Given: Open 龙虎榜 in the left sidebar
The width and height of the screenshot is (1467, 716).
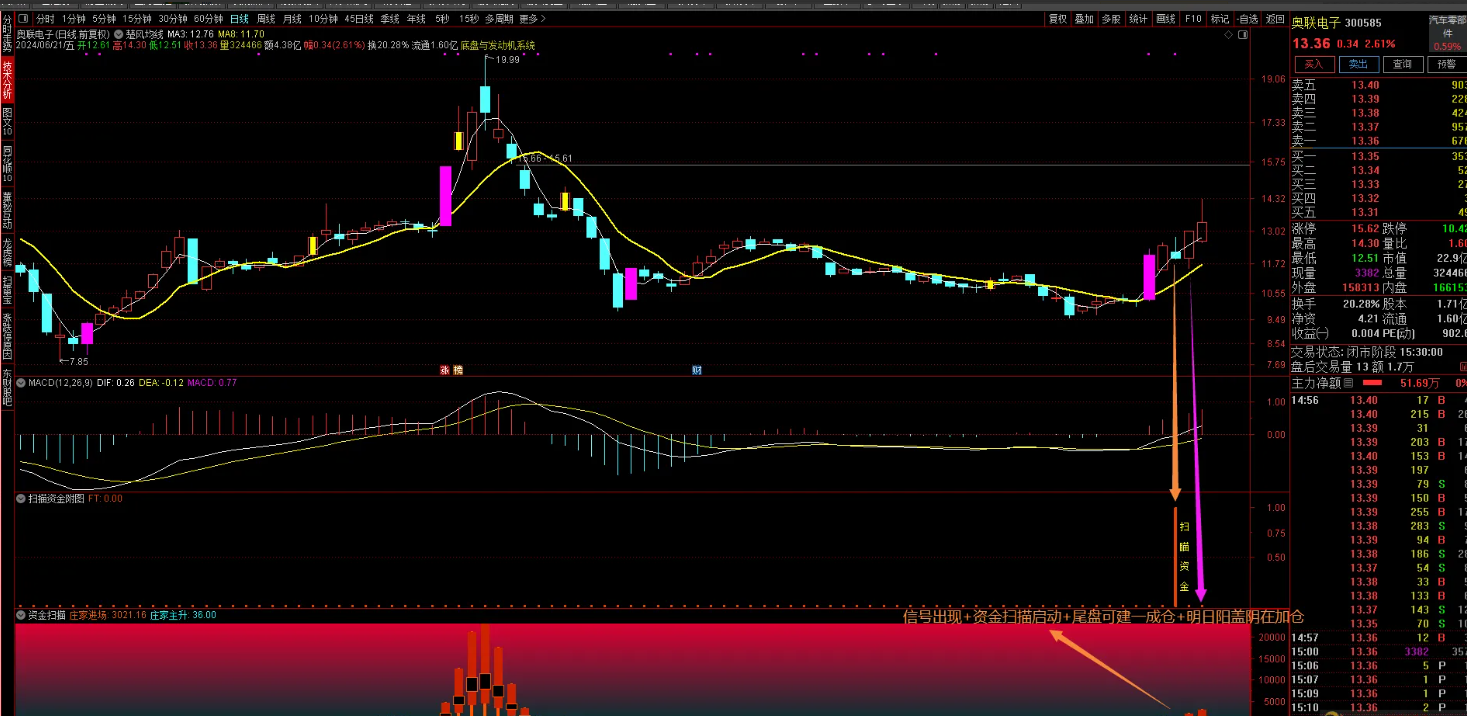Looking at the screenshot, I should 7,250.
